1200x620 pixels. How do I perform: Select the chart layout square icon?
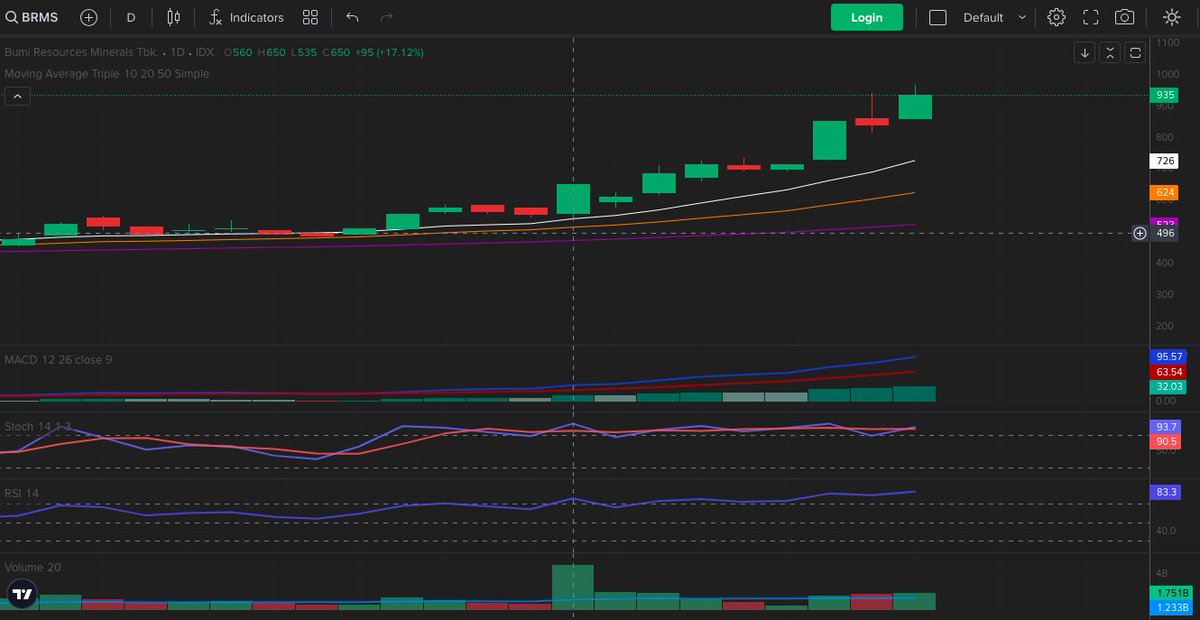tap(938, 17)
